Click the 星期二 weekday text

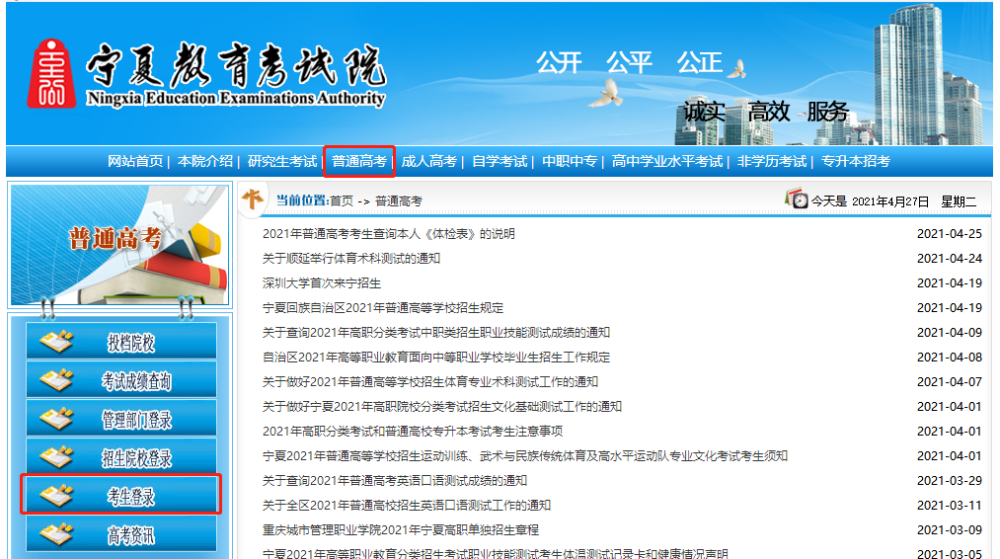tap(959, 201)
